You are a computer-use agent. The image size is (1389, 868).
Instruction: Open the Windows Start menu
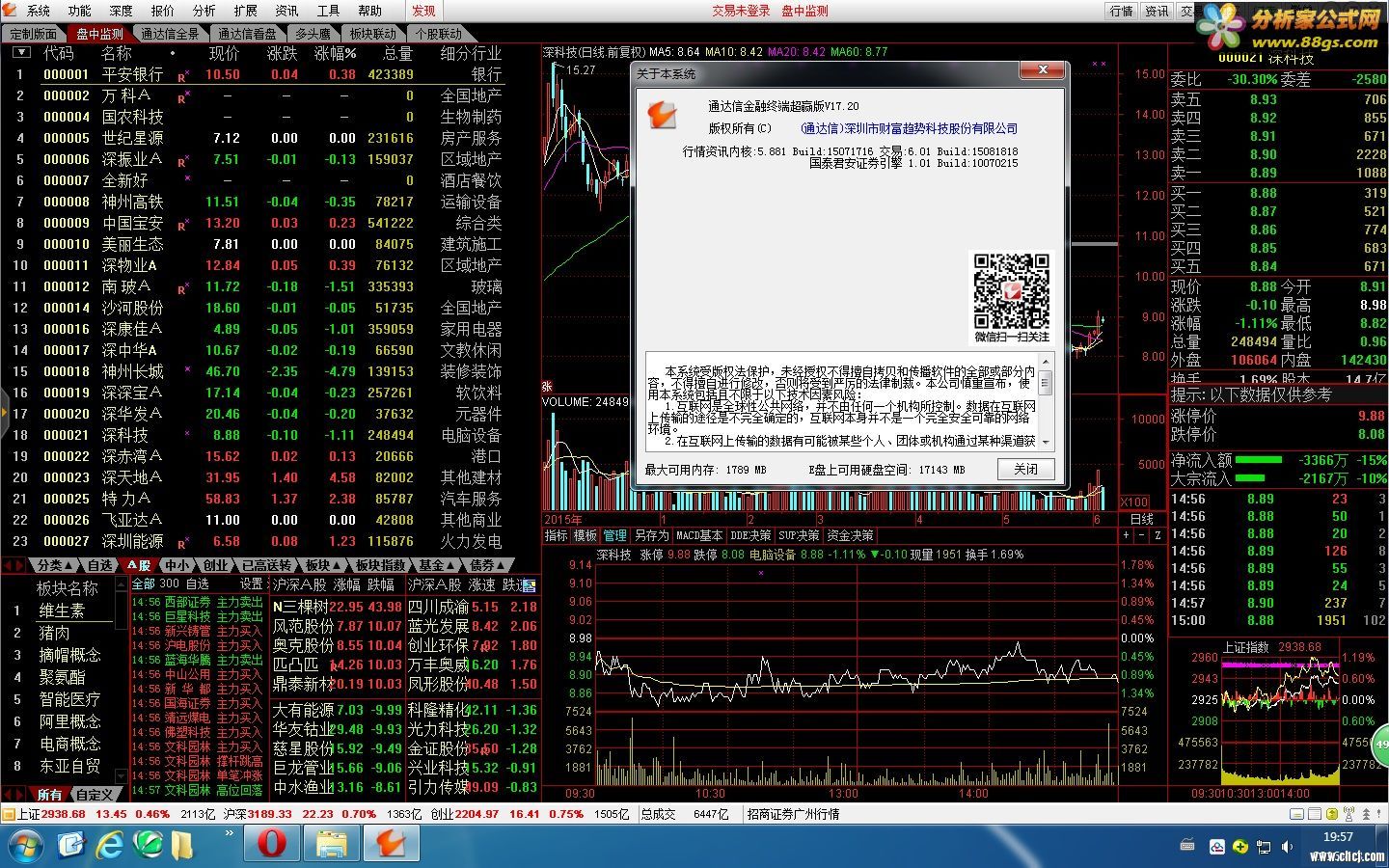coord(26,846)
